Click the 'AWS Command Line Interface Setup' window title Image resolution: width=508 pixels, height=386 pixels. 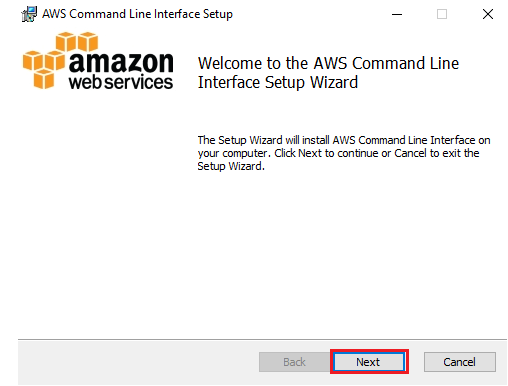(x=137, y=14)
